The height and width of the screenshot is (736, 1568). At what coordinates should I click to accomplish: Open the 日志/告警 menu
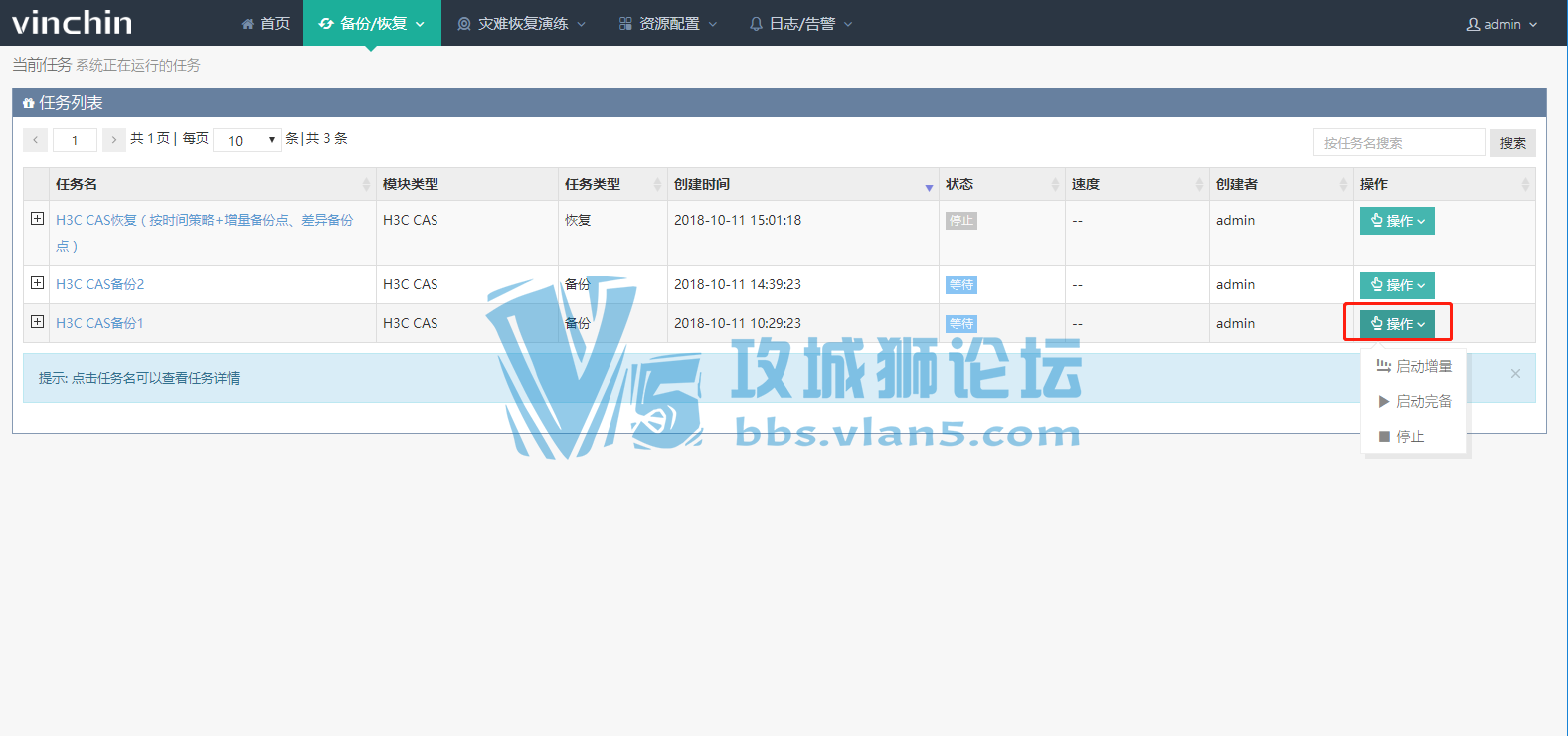800,23
